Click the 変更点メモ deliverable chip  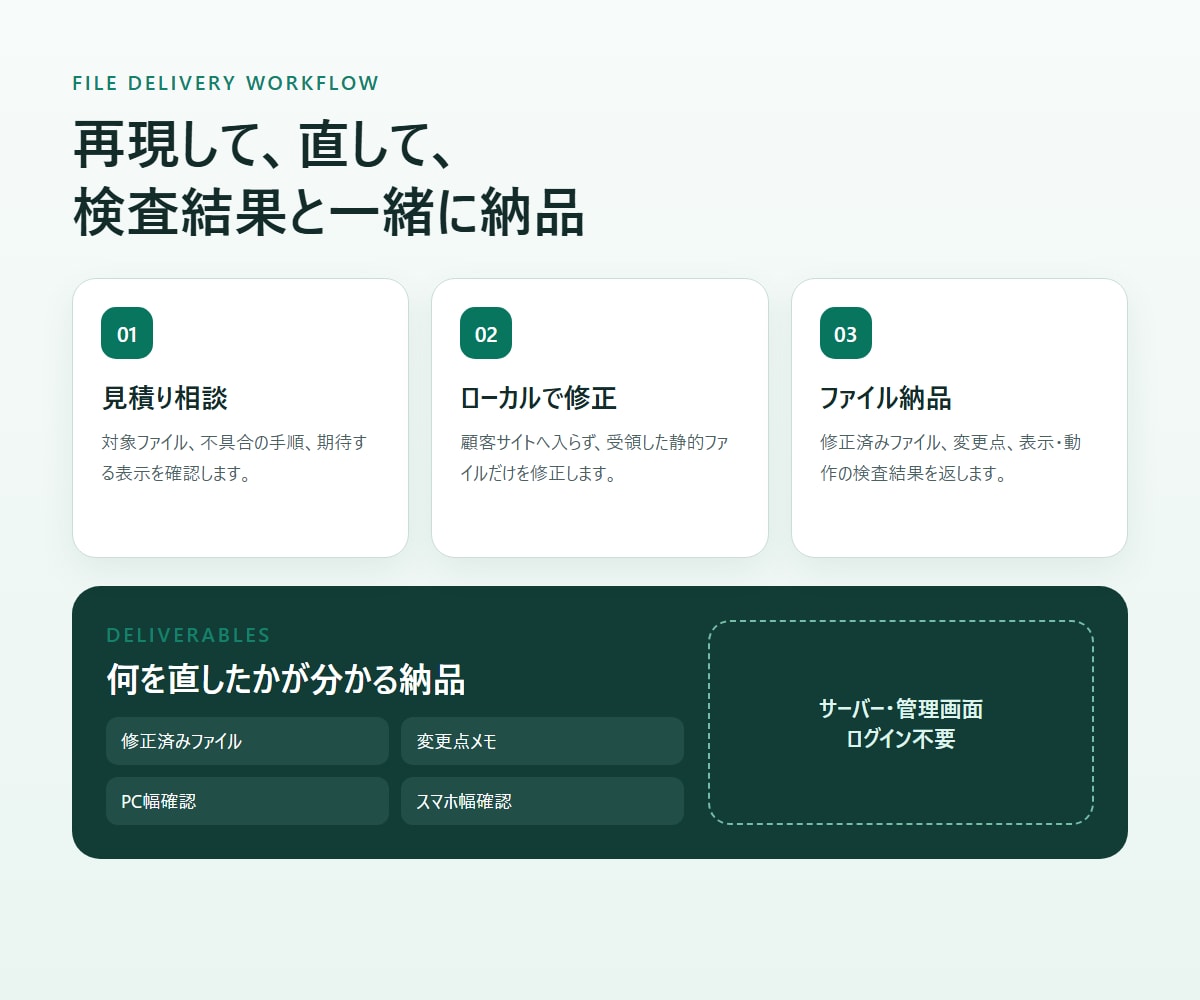click(x=542, y=741)
